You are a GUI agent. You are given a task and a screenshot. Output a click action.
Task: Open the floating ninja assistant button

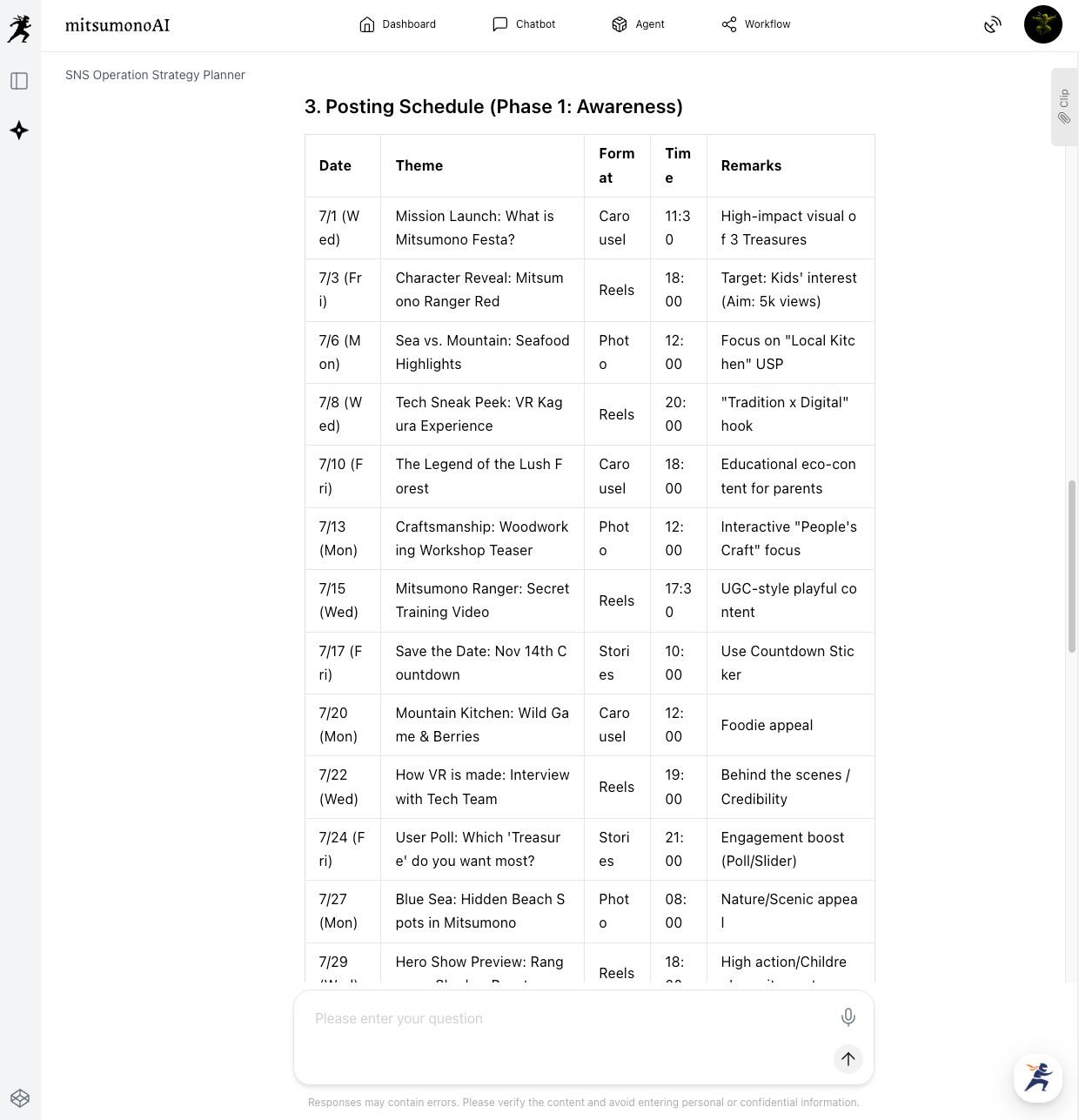click(1037, 1077)
